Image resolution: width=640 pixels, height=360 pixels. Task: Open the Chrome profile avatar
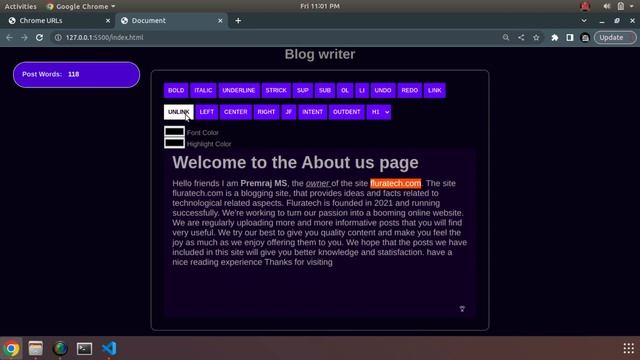click(x=585, y=37)
